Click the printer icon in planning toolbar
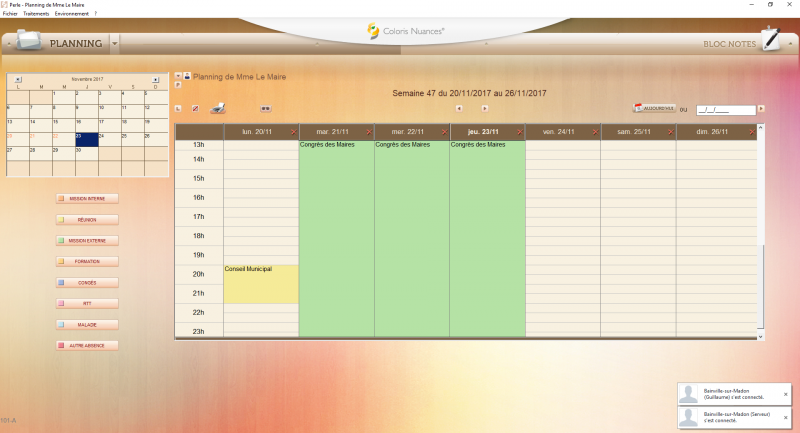 [x=217, y=108]
